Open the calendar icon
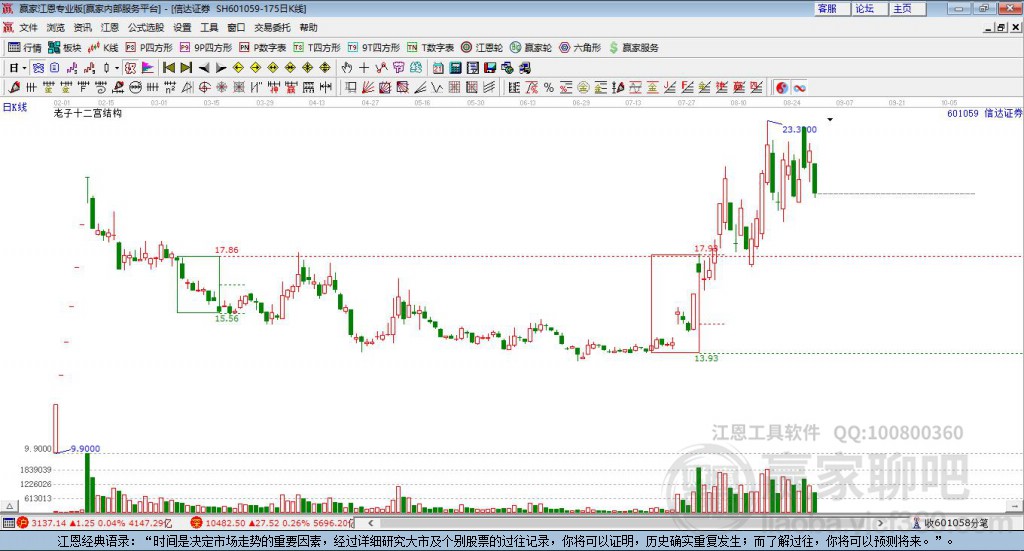 [438, 68]
